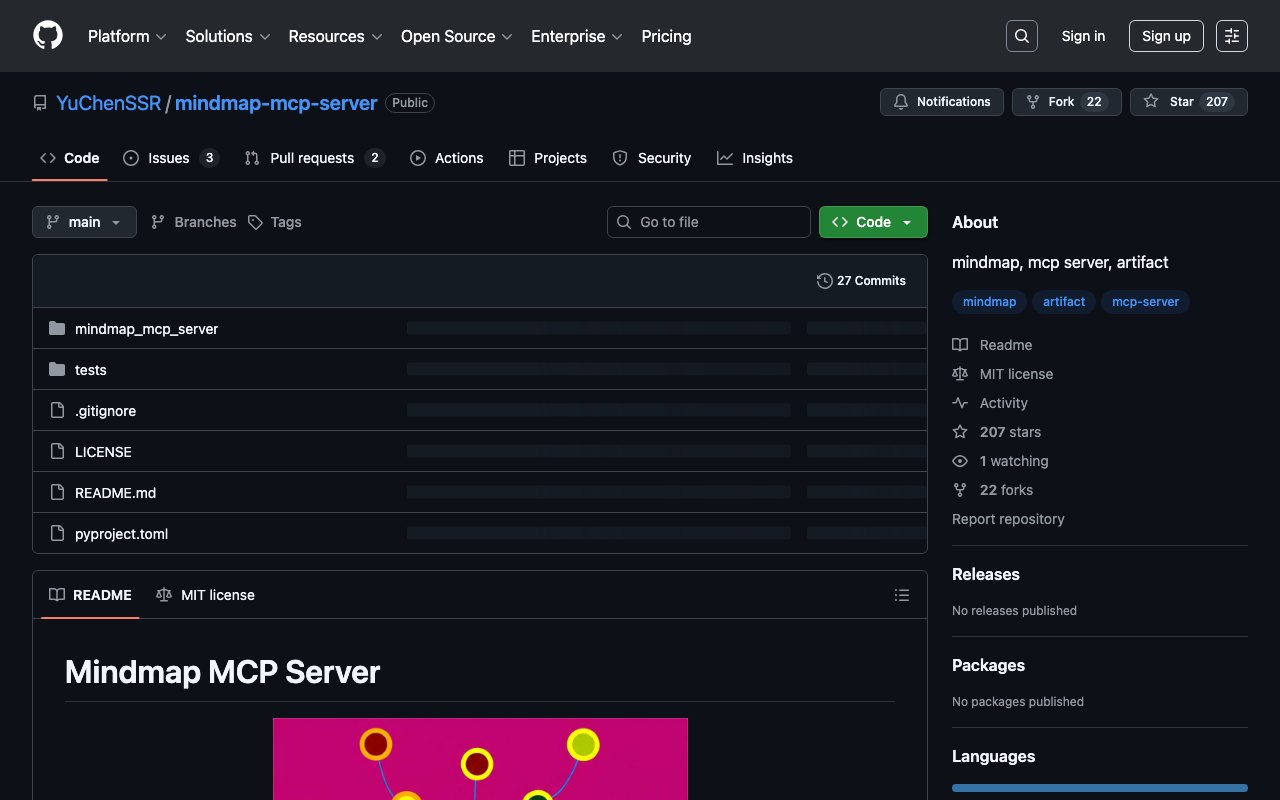This screenshot has height=800, width=1280.
Task: Click the README outline list icon
Action: click(901, 595)
